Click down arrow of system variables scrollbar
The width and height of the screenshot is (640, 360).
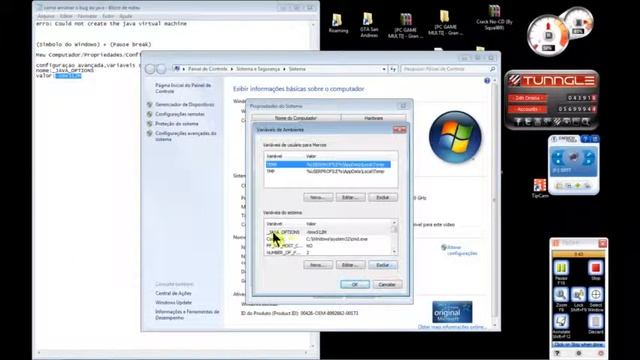(x=394, y=252)
